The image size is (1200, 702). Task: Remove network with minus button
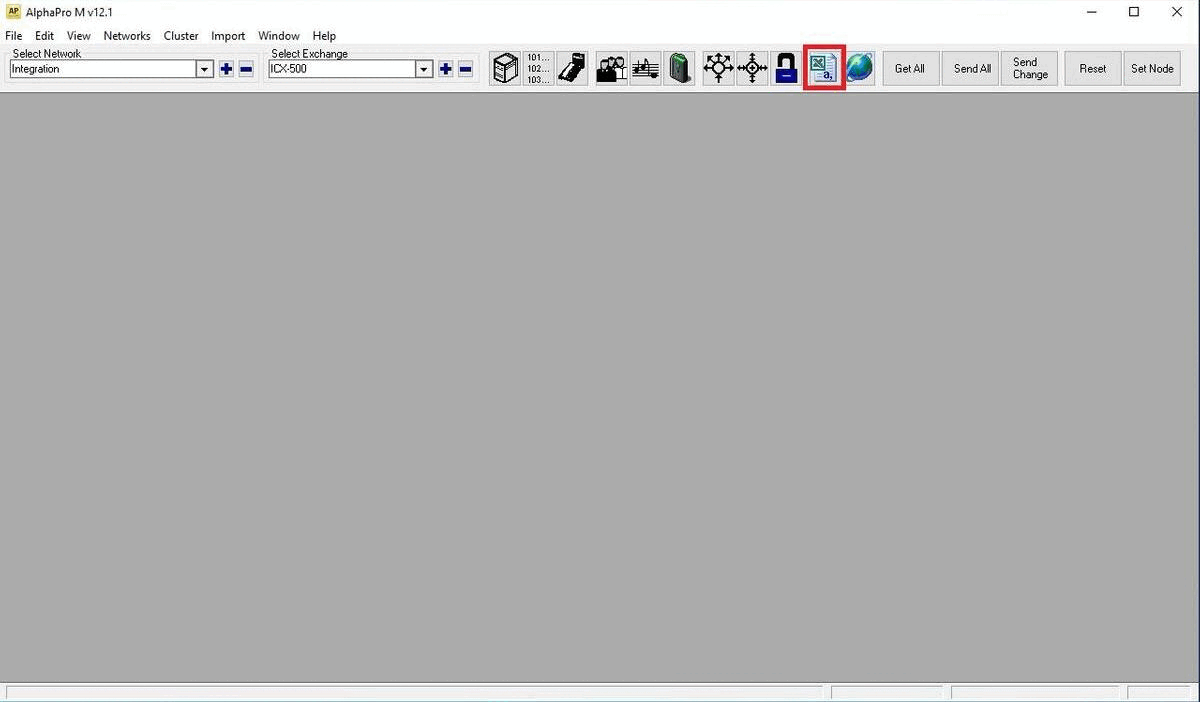246,69
